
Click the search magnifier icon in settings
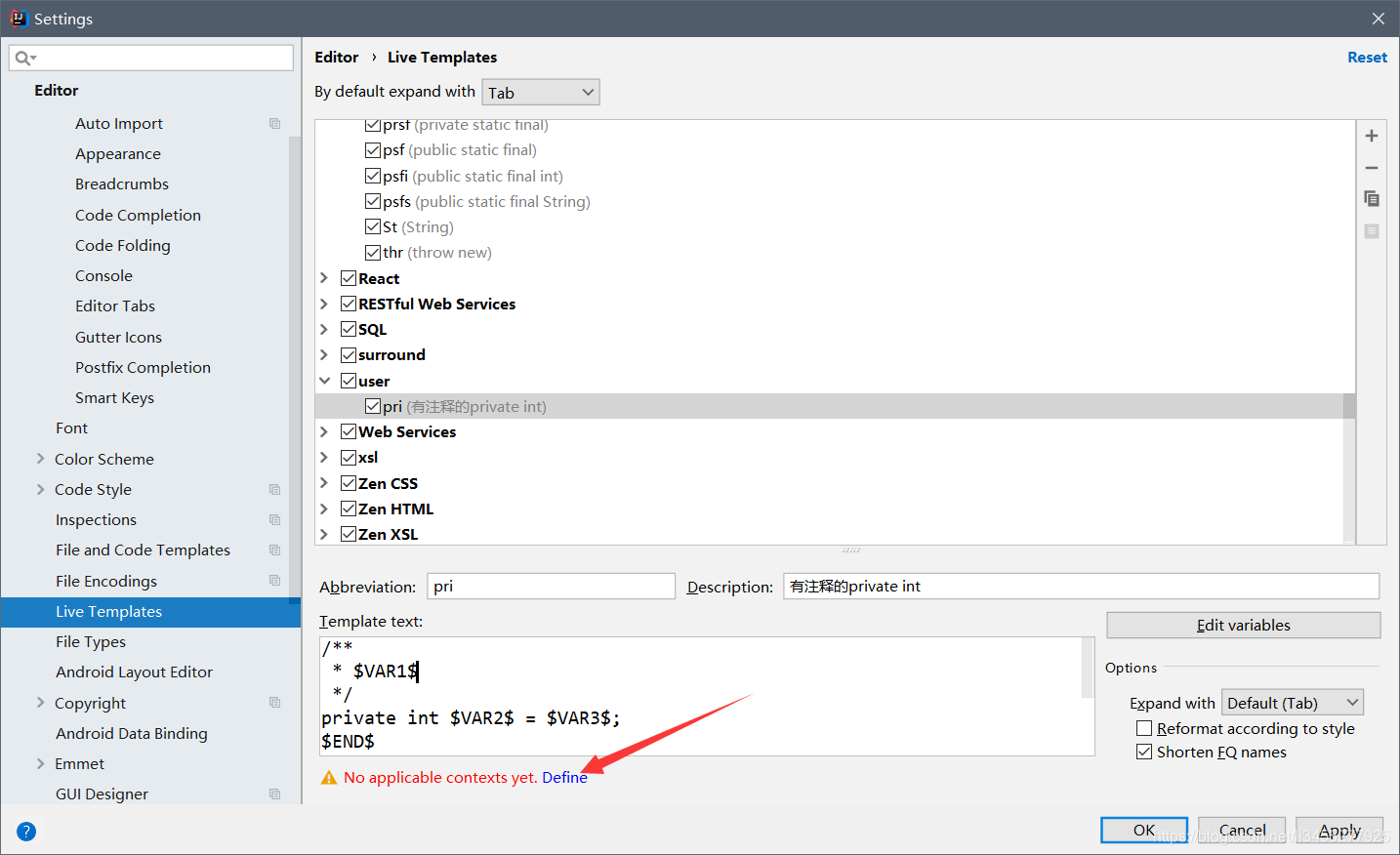click(23, 59)
